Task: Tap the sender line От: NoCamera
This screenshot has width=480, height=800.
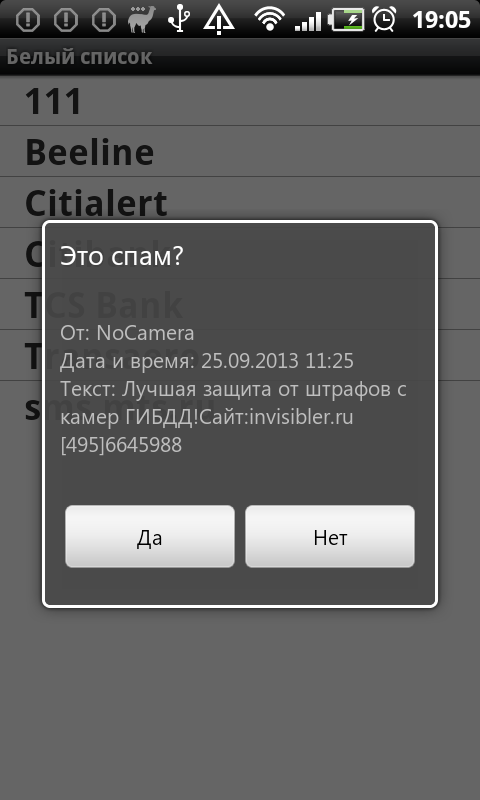Action: 127,333
